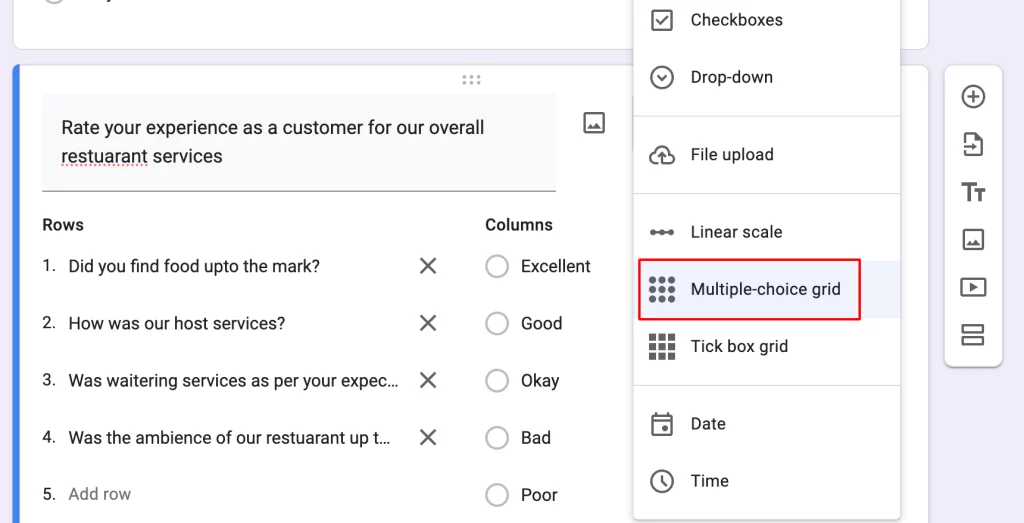Select the Good column radio button
1024x523 pixels.
(497, 323)
